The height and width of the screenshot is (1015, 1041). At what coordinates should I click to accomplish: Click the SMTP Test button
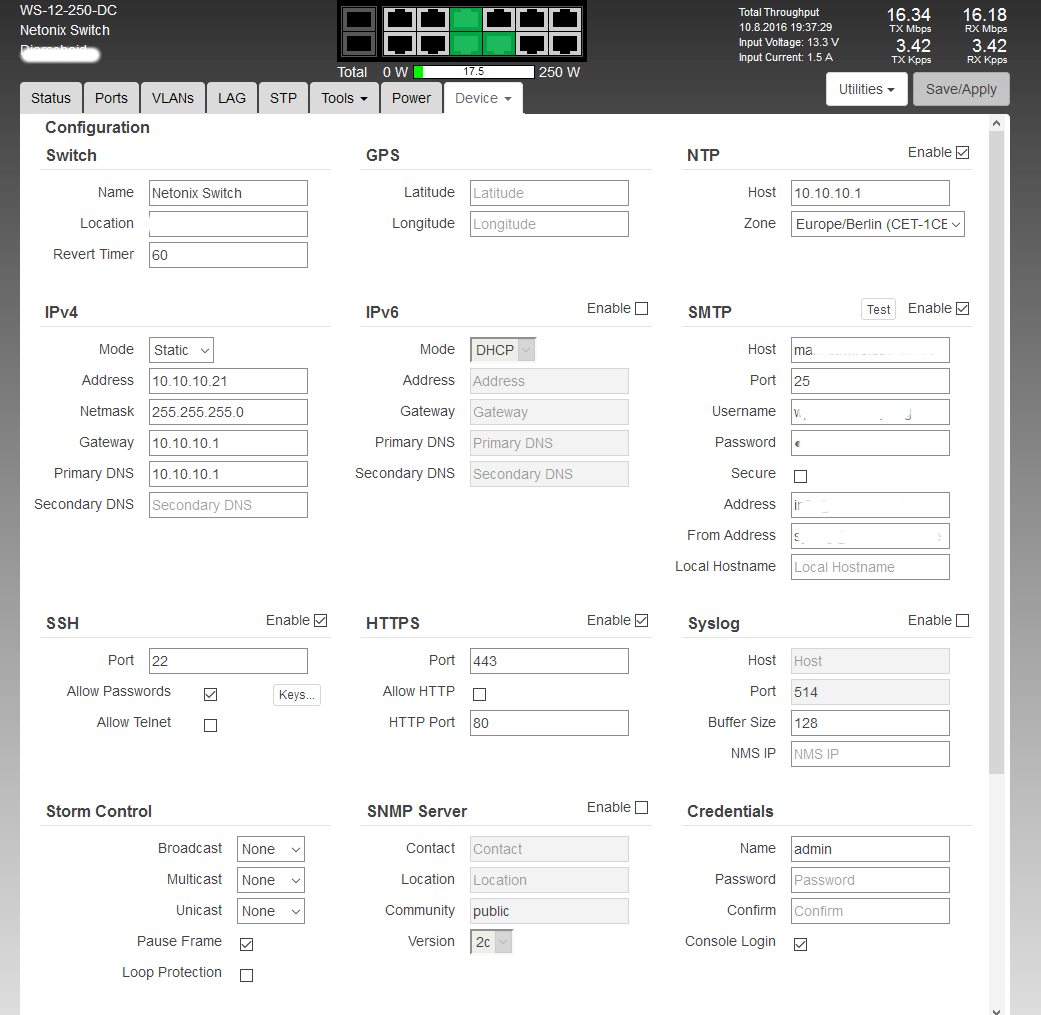[x=878, y=310]
